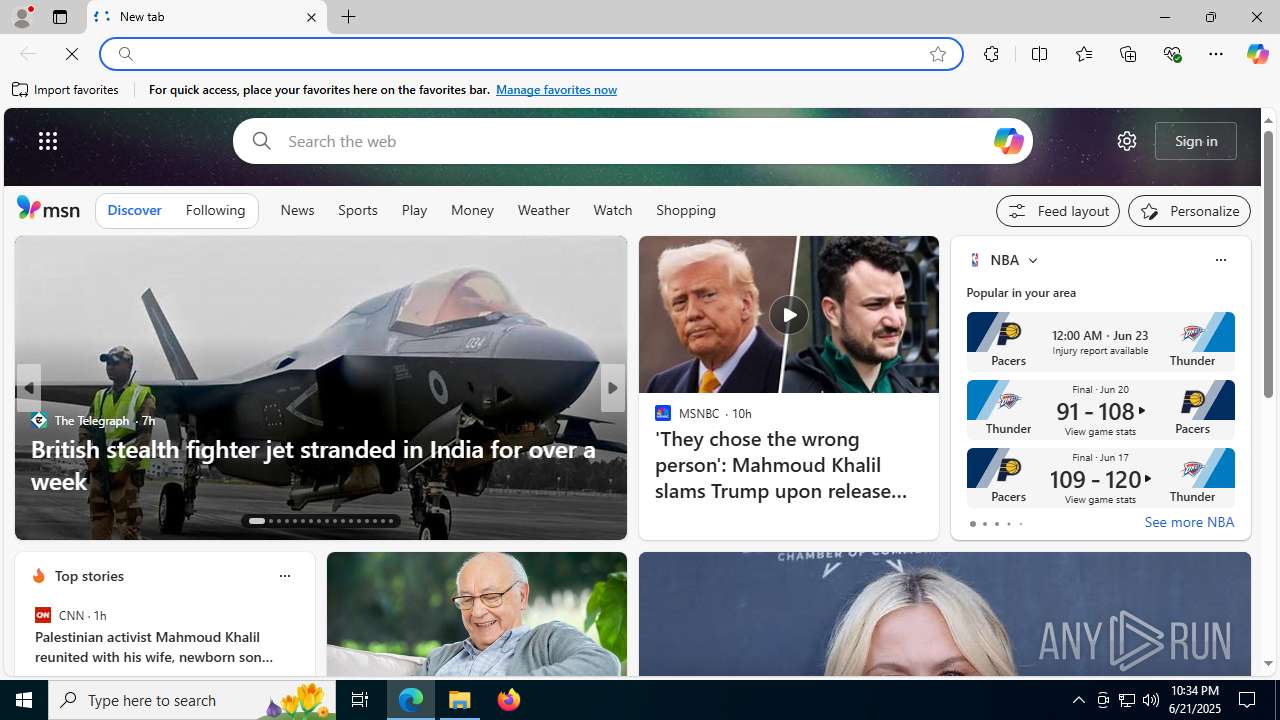This screenshot has width=1280, height=720.
Task: Close the New tab tab
Action: pos(311,17)
